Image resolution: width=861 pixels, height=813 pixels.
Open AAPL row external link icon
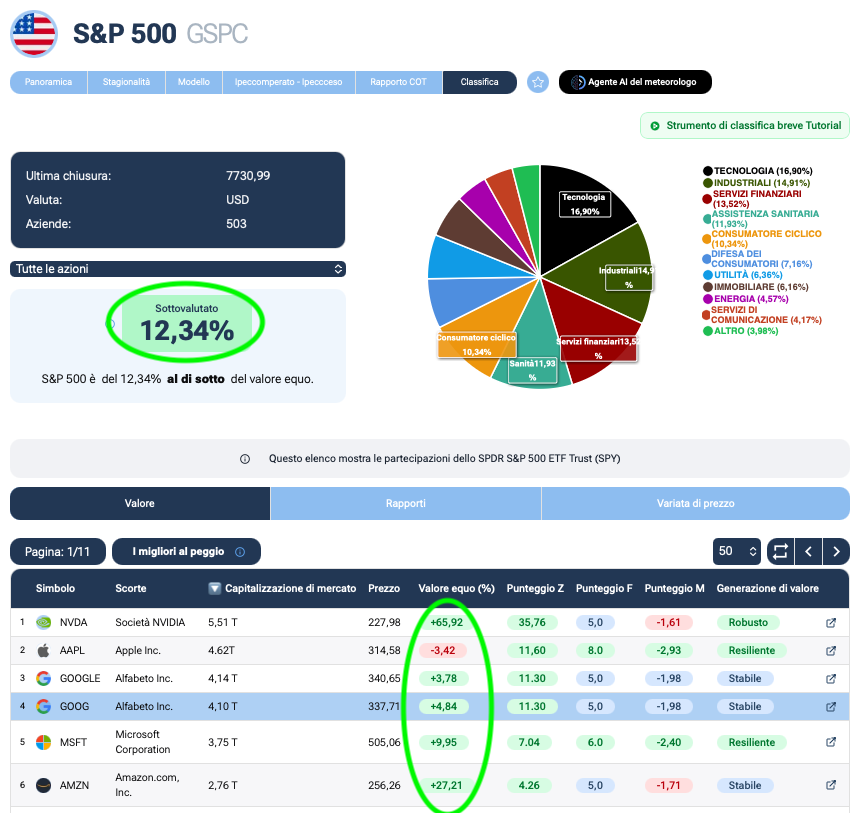(831, 651)
